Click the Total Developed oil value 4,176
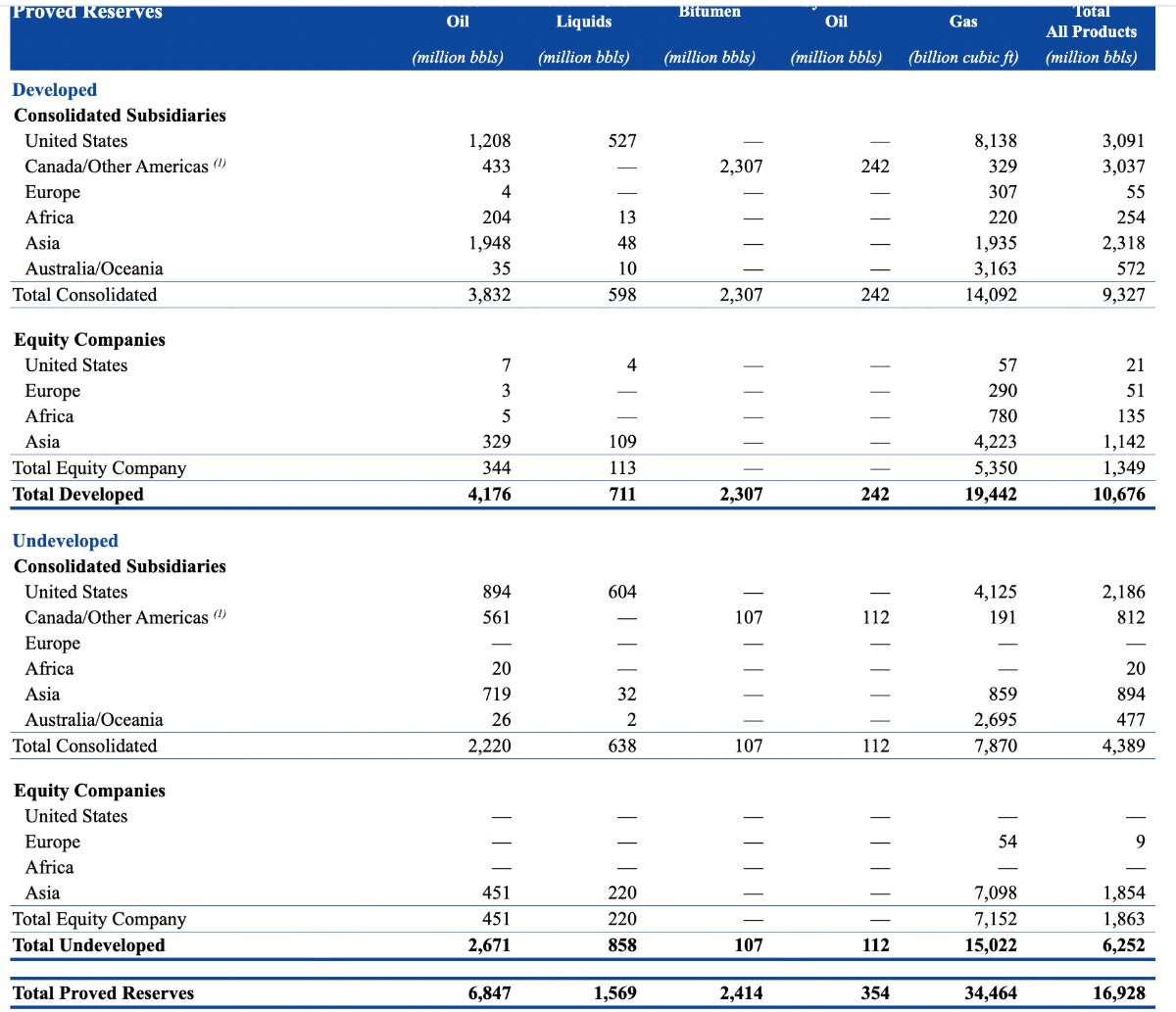 (x=490, y=495)
